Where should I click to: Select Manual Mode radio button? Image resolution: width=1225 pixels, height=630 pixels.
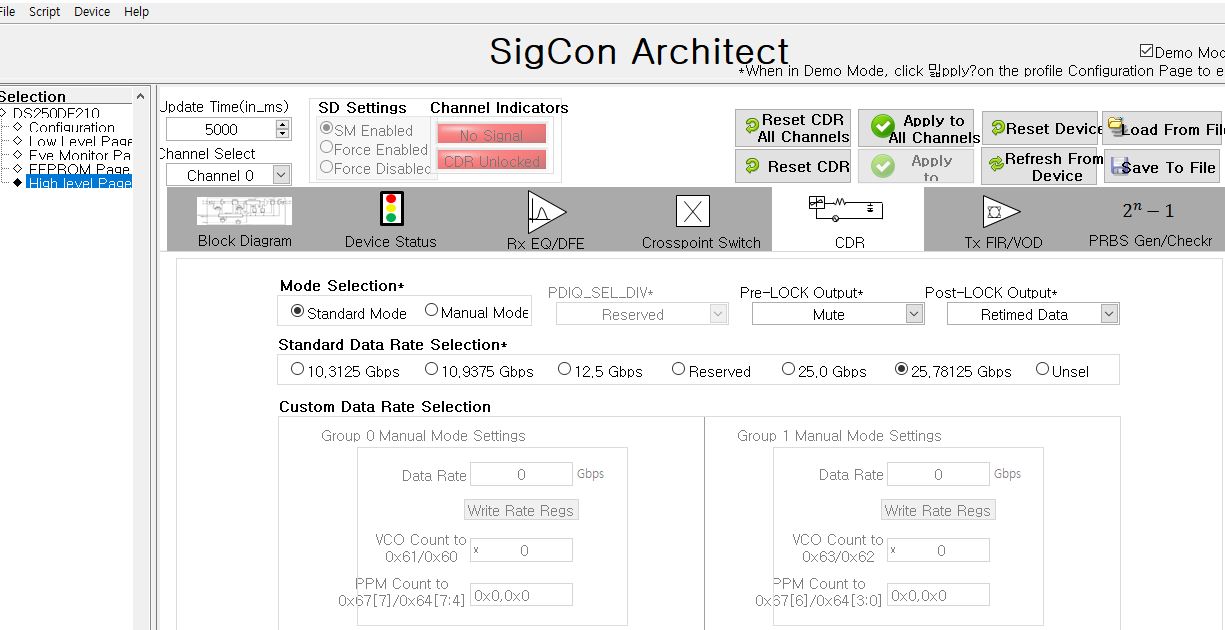tap(432, 310)
